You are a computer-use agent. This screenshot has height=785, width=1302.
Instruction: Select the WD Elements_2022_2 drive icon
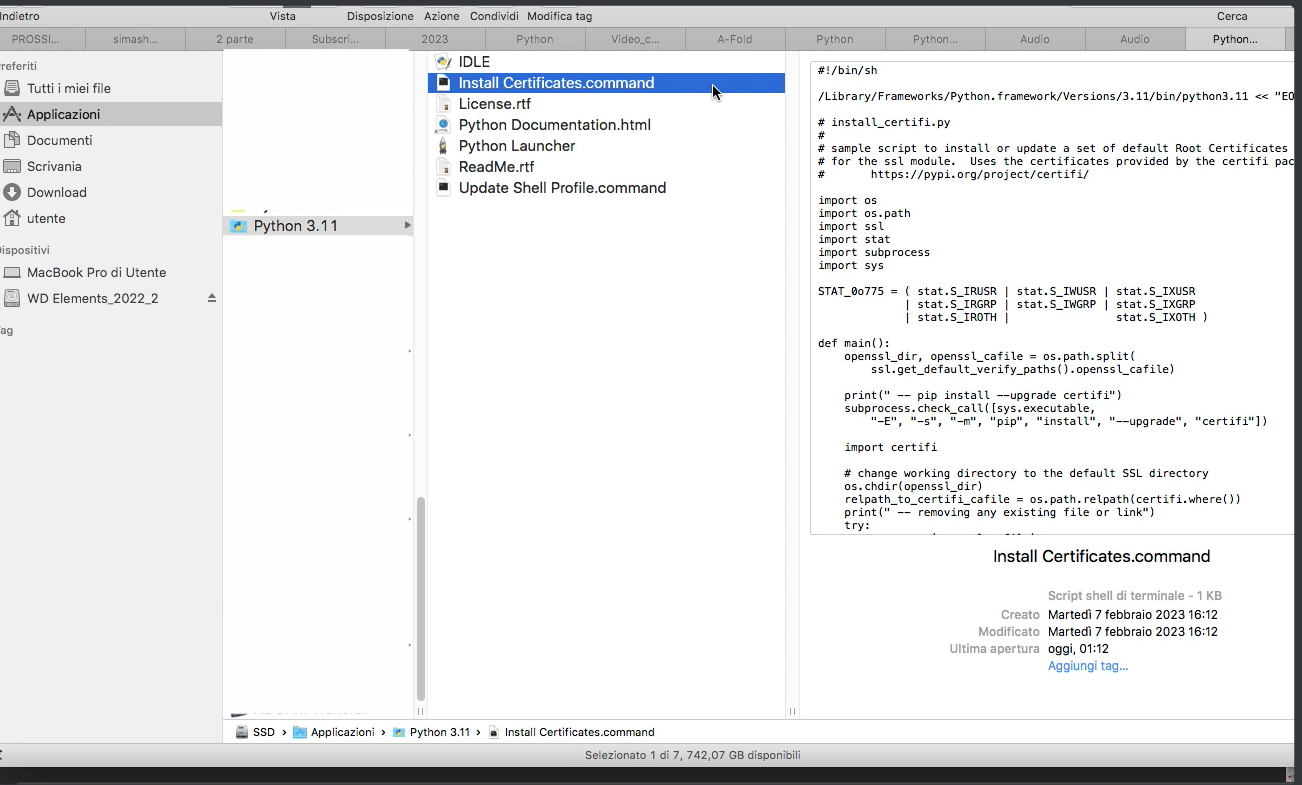12,298
